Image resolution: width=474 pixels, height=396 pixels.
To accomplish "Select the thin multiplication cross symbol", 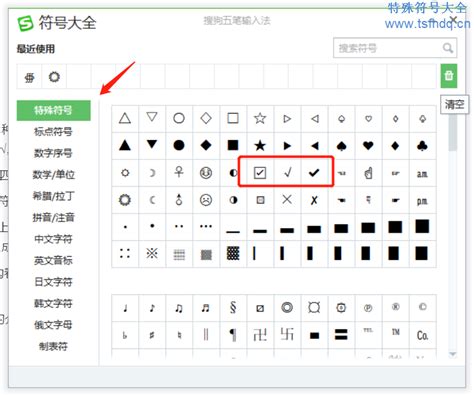I will [x=287, y=200].
